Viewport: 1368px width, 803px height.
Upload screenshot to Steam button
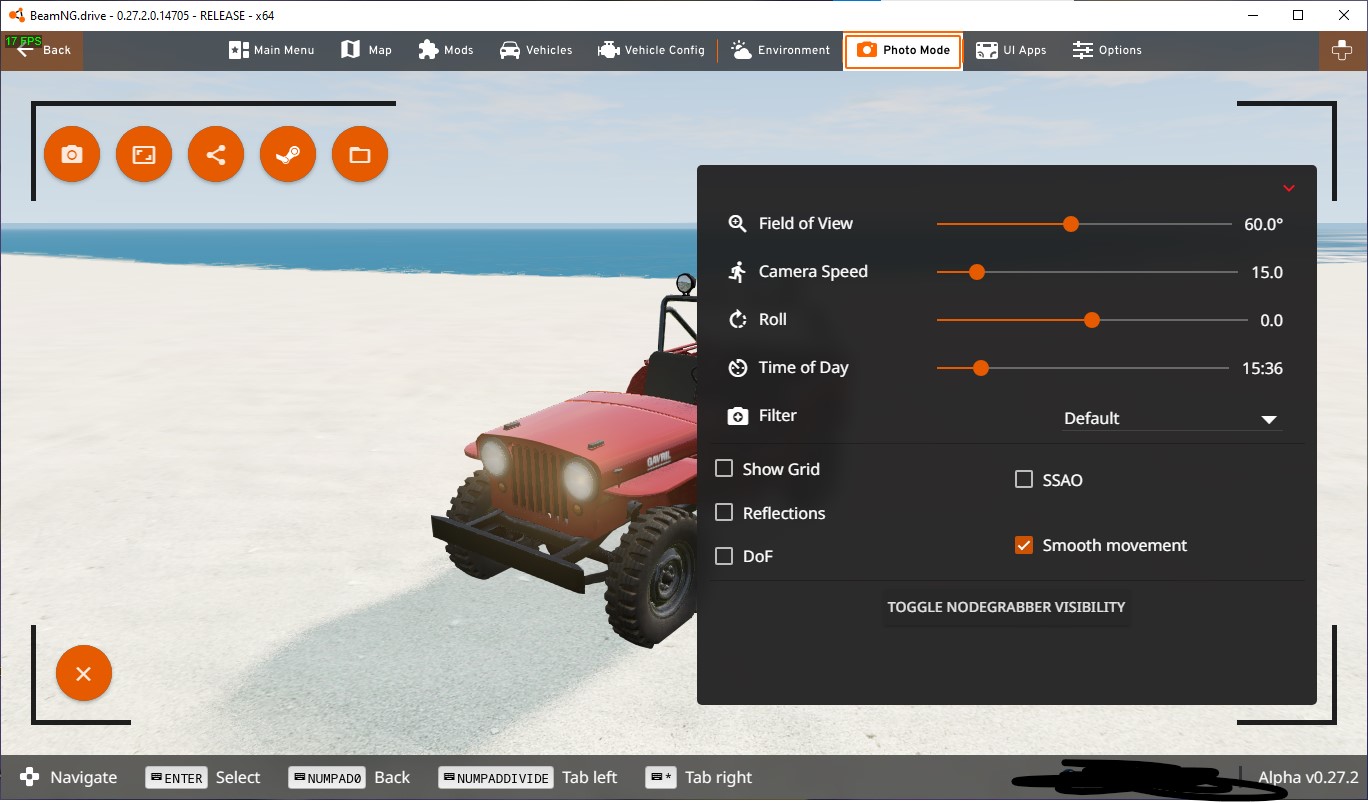click(288, 155)
